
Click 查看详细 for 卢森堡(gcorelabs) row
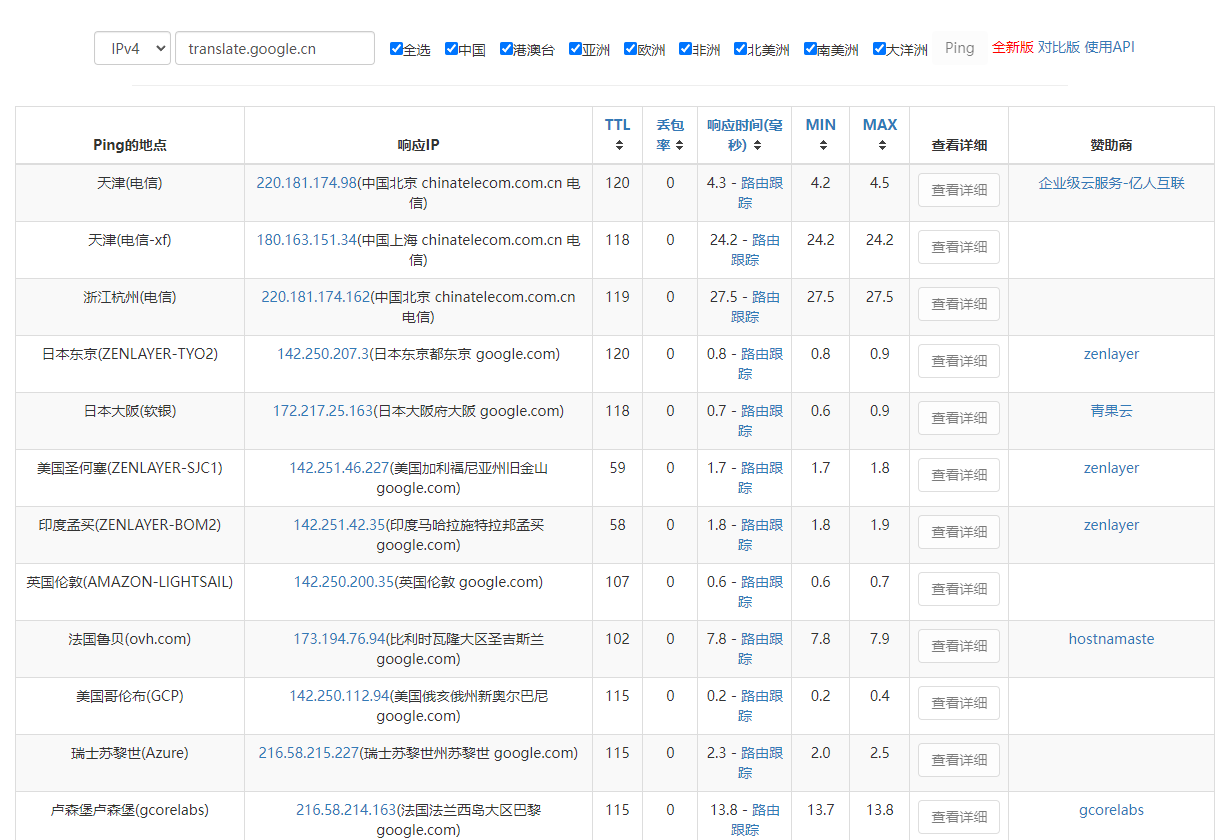coord(959,817)
